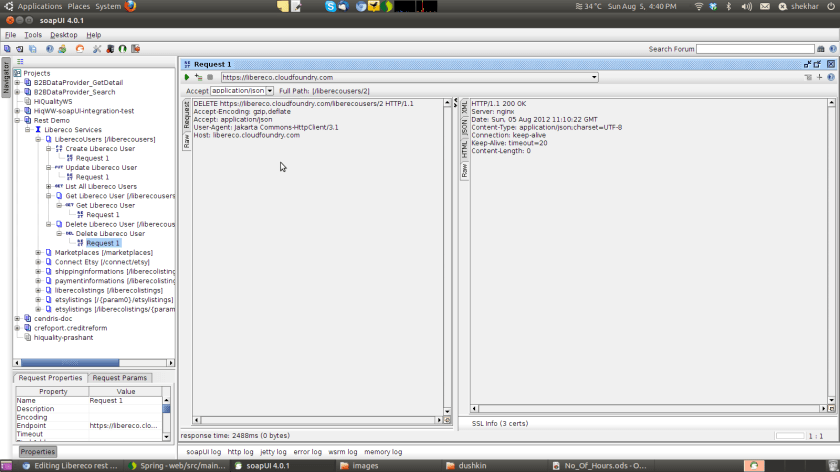Click the Preferences tools icon in toolbar
The image size is (840, 472).
tap(97, 48)
